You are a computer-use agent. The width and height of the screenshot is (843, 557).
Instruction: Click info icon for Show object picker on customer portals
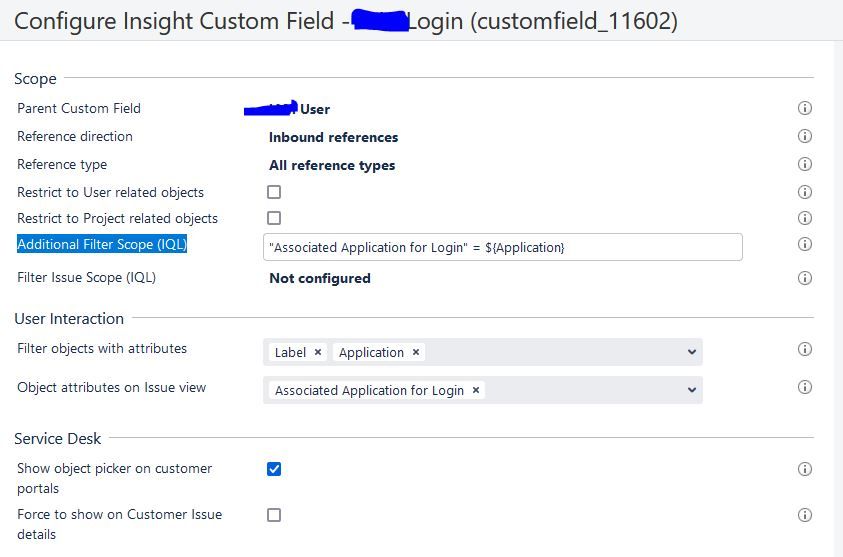804,469
